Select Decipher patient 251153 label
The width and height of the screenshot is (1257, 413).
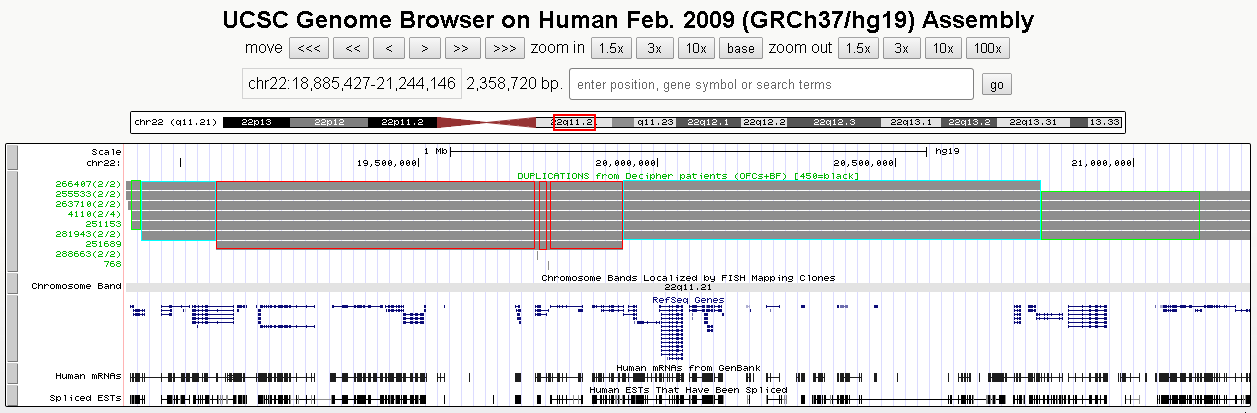(x=104, y=224)
